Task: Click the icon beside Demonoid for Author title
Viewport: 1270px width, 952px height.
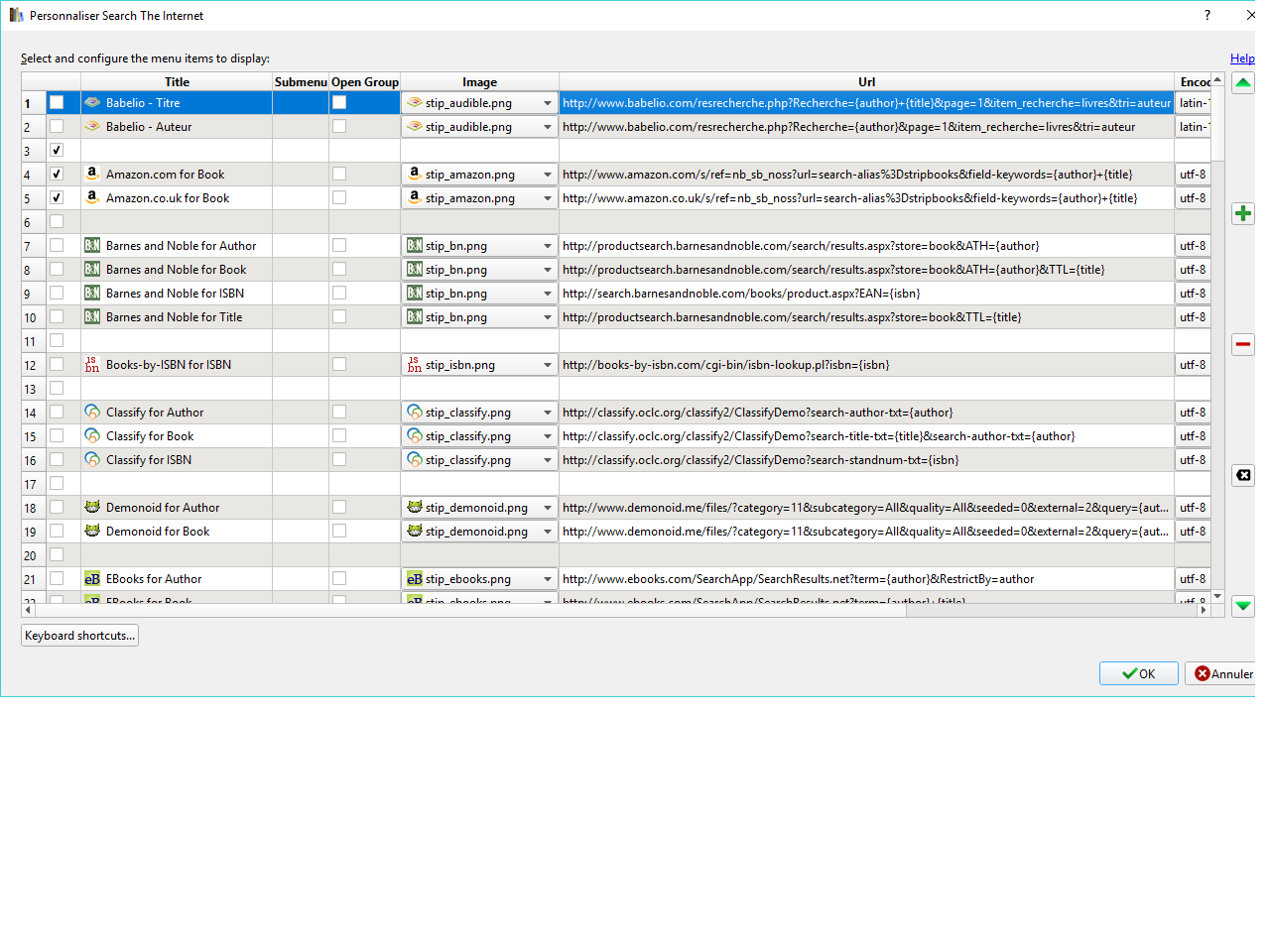Action: coord(92,507)
